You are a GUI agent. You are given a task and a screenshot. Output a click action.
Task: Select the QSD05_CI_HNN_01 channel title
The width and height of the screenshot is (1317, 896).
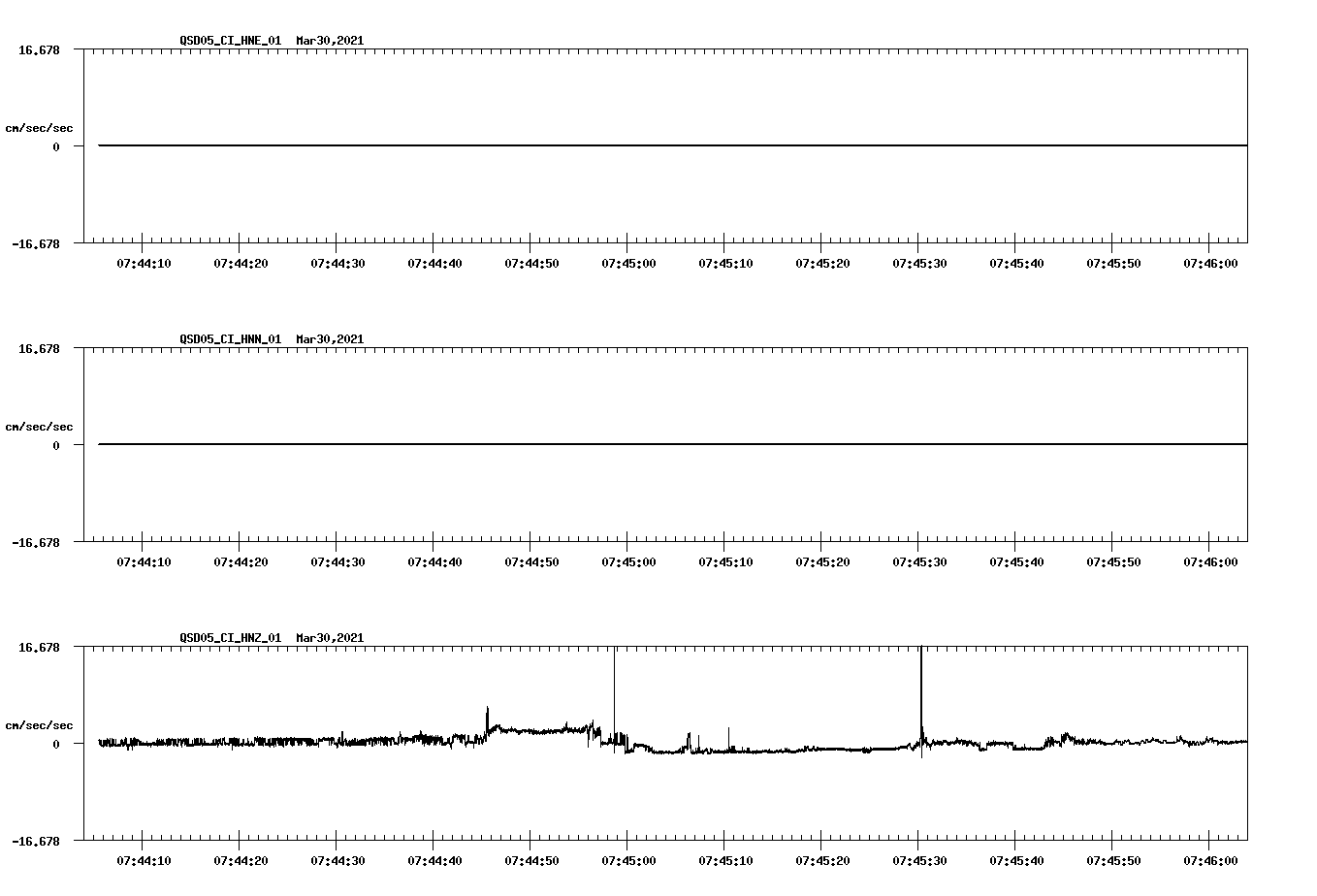(229, 339)
